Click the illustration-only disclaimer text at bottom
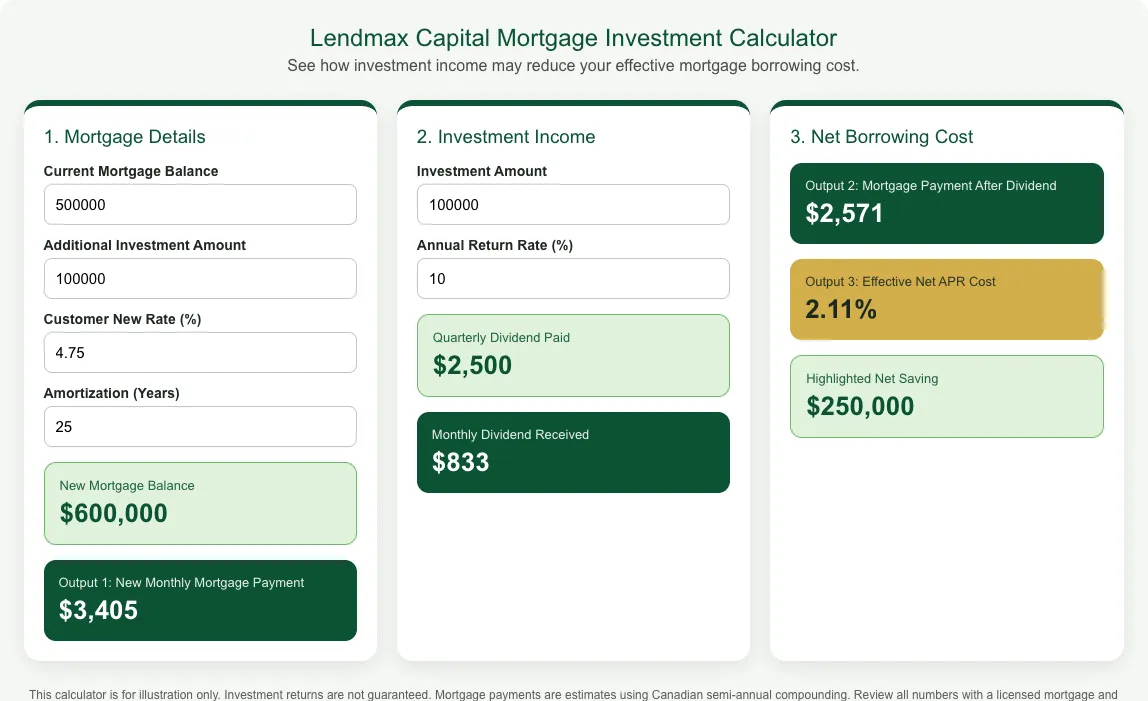 (x=573, y=694)
